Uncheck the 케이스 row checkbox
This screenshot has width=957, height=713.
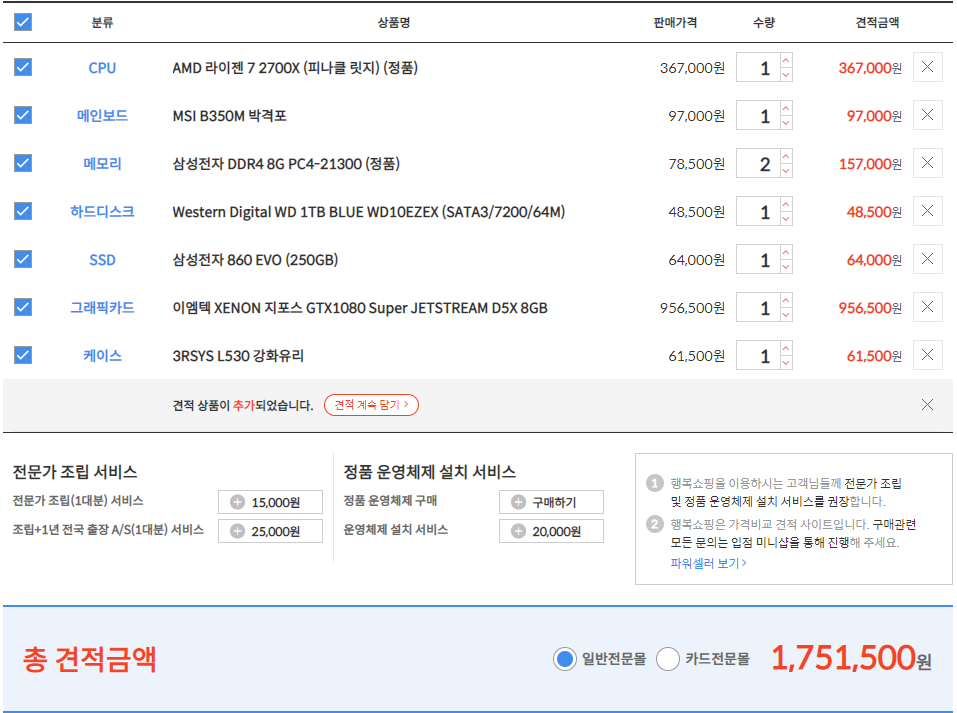(x=23, y=355)
